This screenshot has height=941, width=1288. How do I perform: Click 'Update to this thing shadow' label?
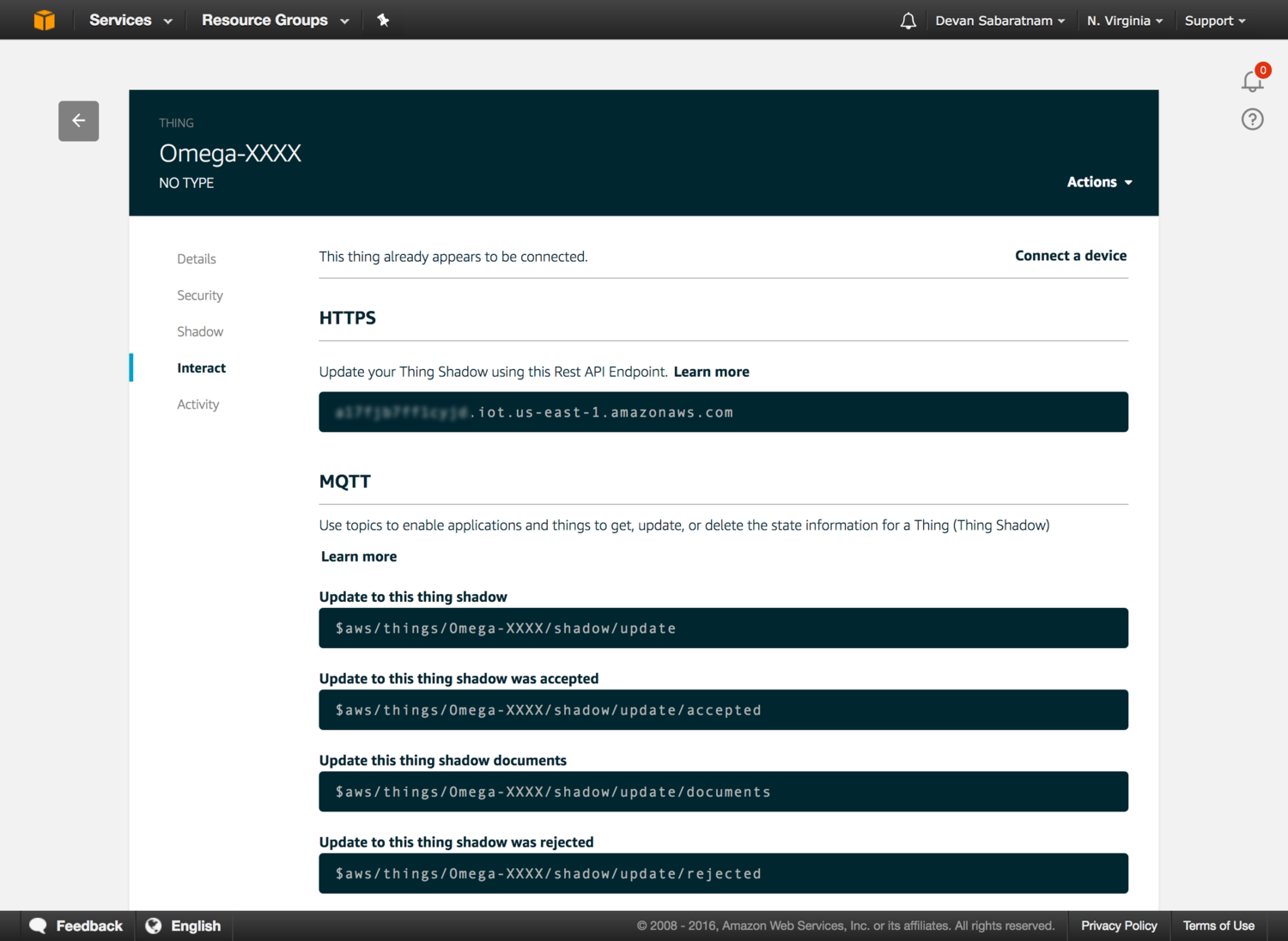pyautogui.click(x=413, y=597)
